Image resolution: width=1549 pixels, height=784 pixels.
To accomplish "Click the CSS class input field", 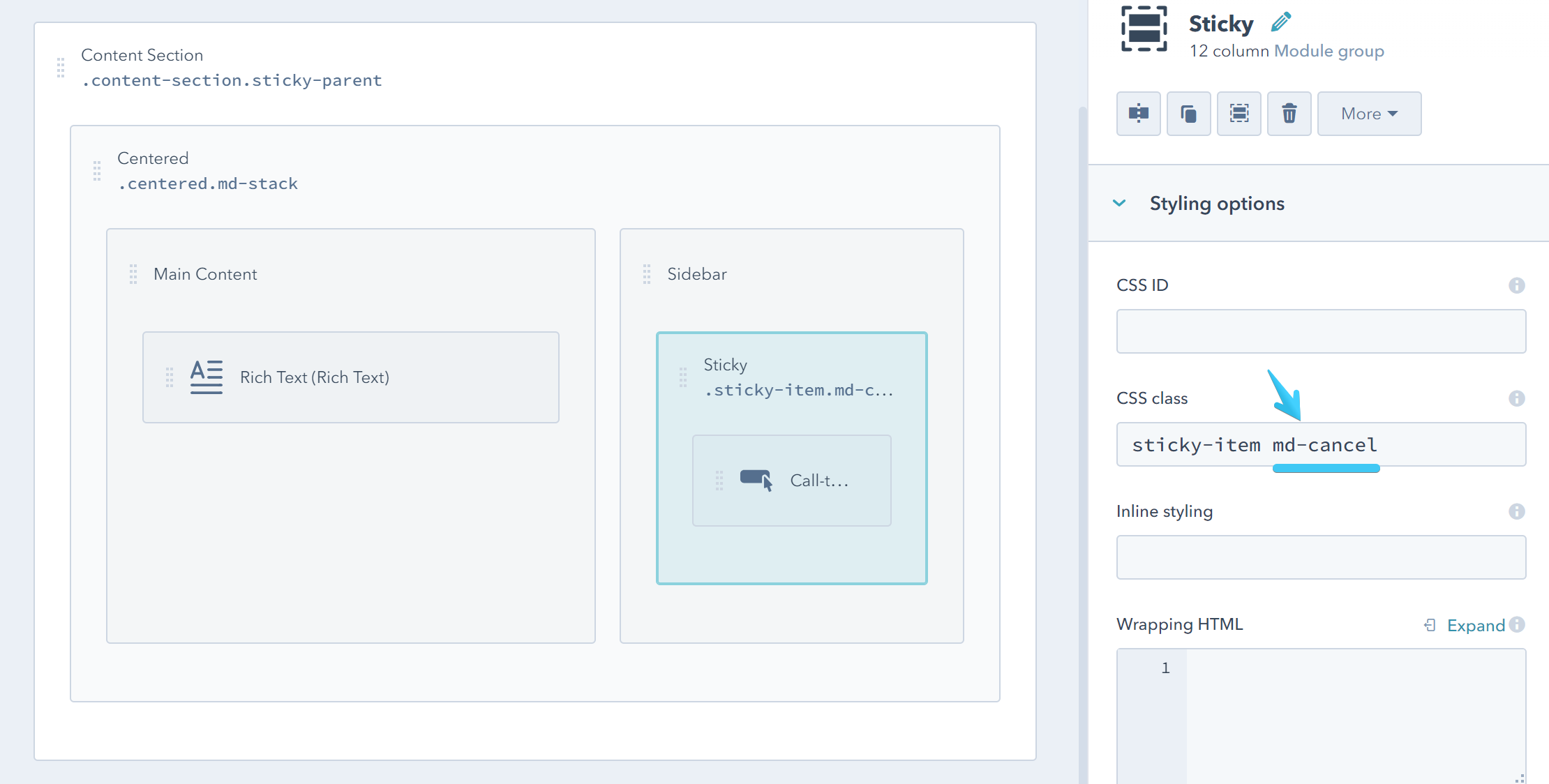I will pos(1320,444).
